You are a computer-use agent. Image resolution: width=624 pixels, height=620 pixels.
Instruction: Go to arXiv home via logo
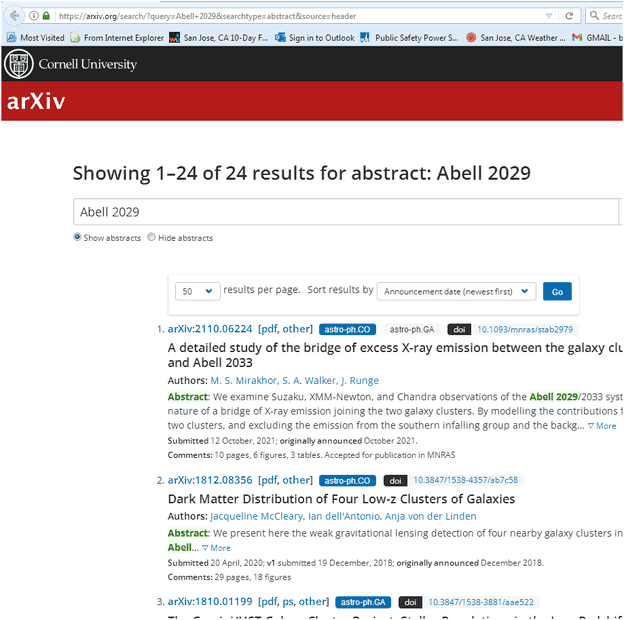[36, 101]
